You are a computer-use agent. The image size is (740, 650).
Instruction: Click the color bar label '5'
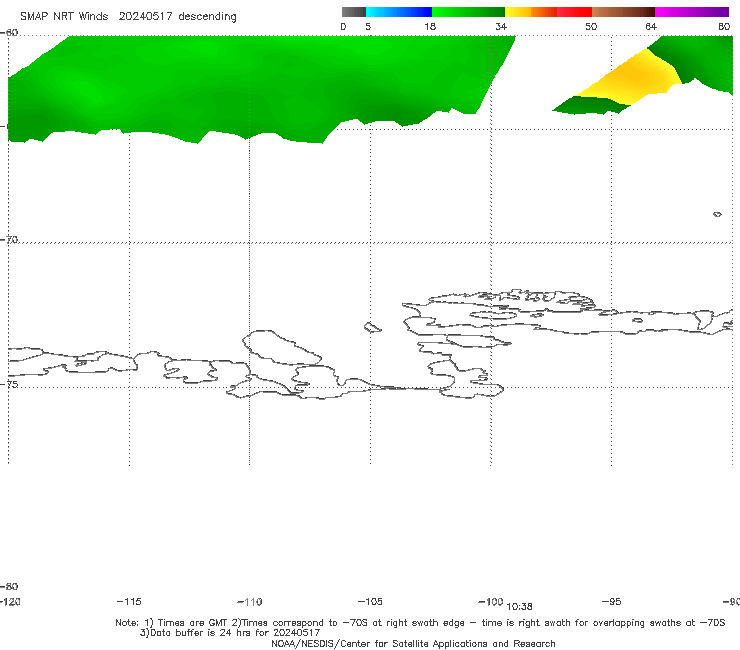click(x=368, y=26)
